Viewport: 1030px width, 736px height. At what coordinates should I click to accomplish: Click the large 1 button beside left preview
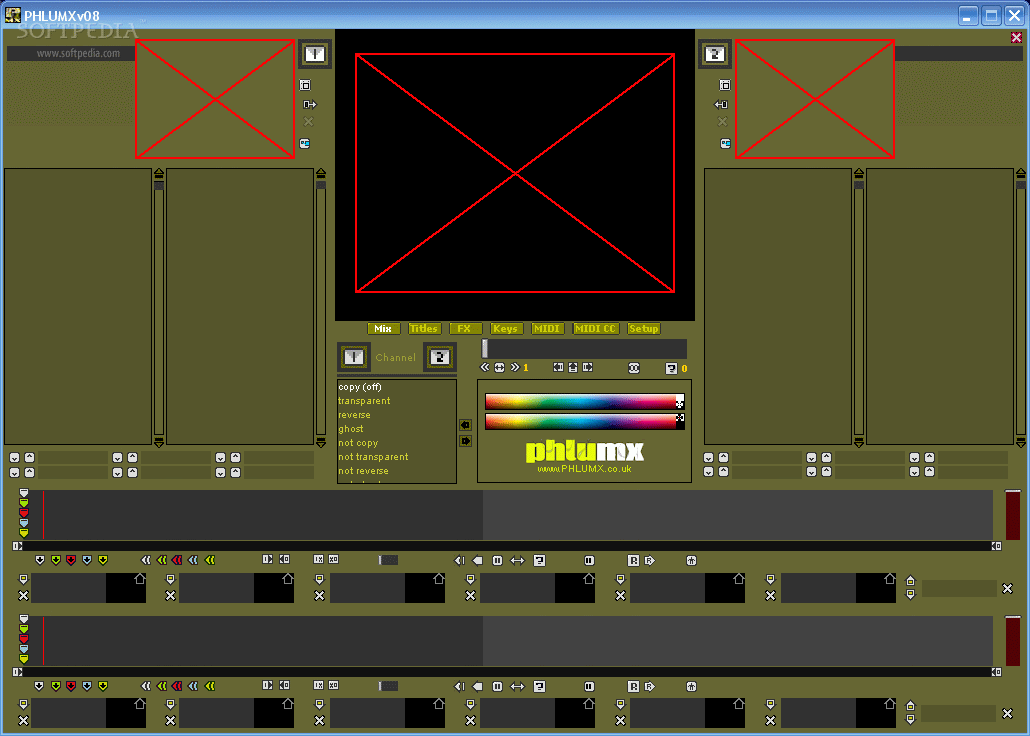(315, 54)
